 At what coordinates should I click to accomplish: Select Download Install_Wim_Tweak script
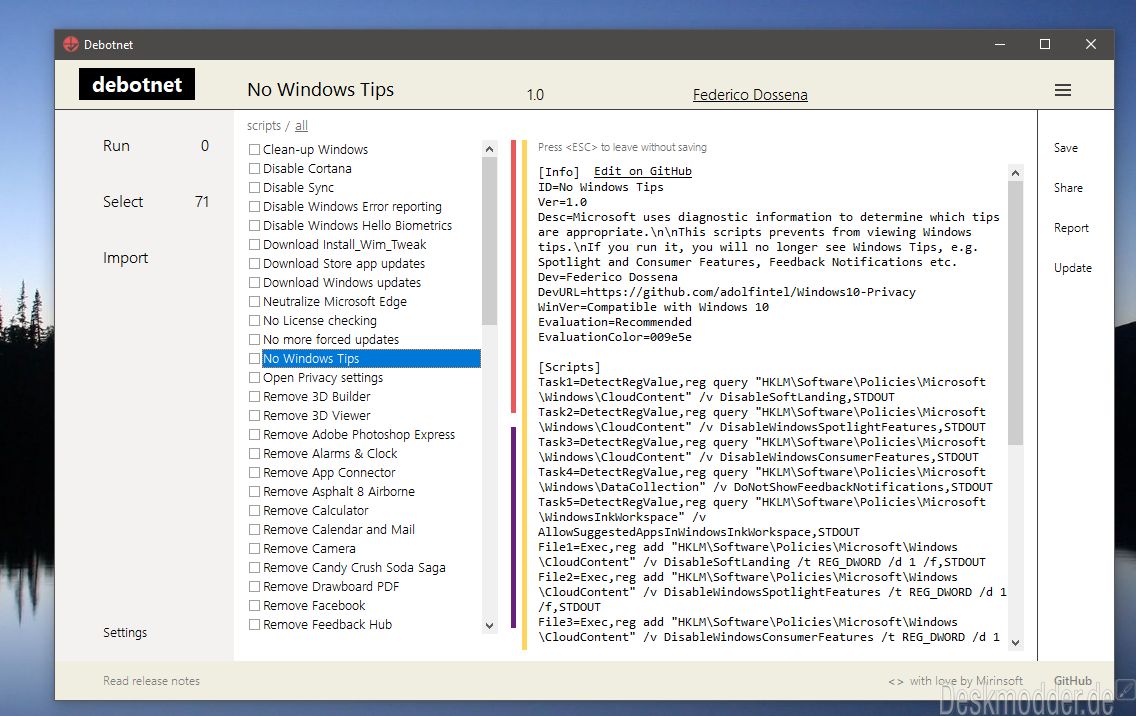point(345,245)
